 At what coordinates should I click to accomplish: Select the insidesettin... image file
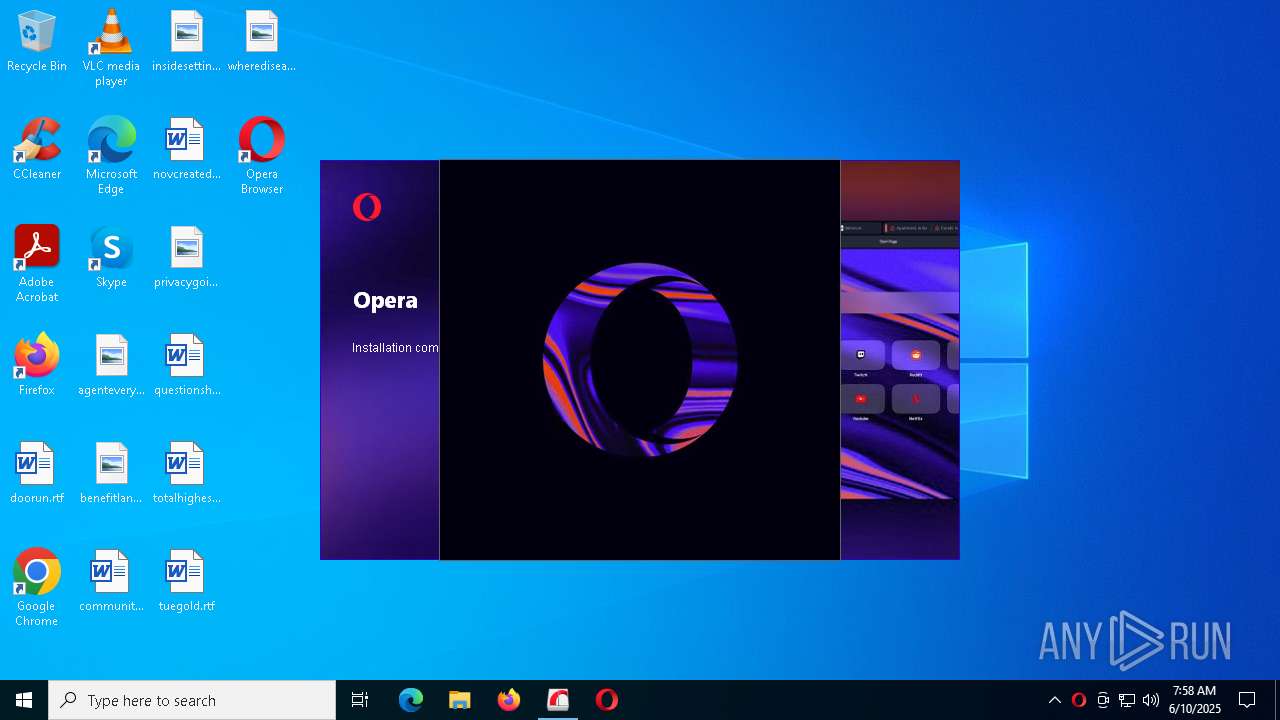point(186,42)
